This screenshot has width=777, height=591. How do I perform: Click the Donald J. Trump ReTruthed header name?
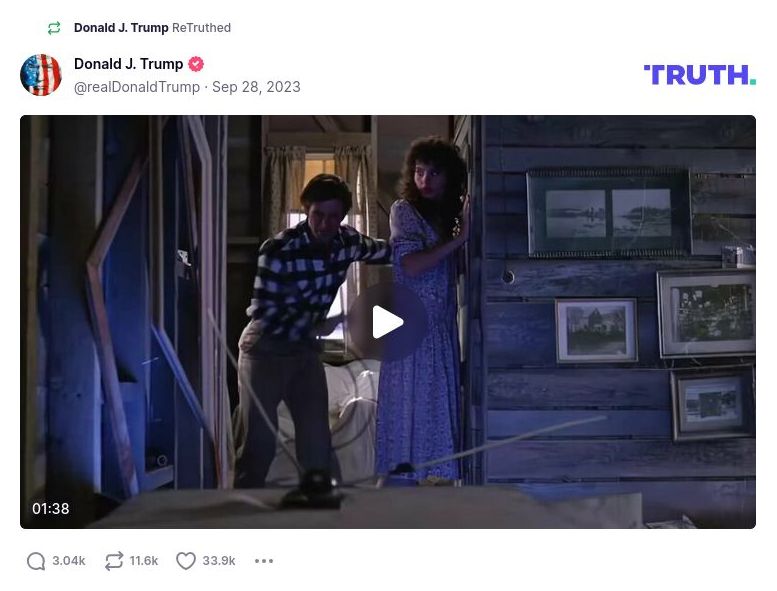[121, 28]
